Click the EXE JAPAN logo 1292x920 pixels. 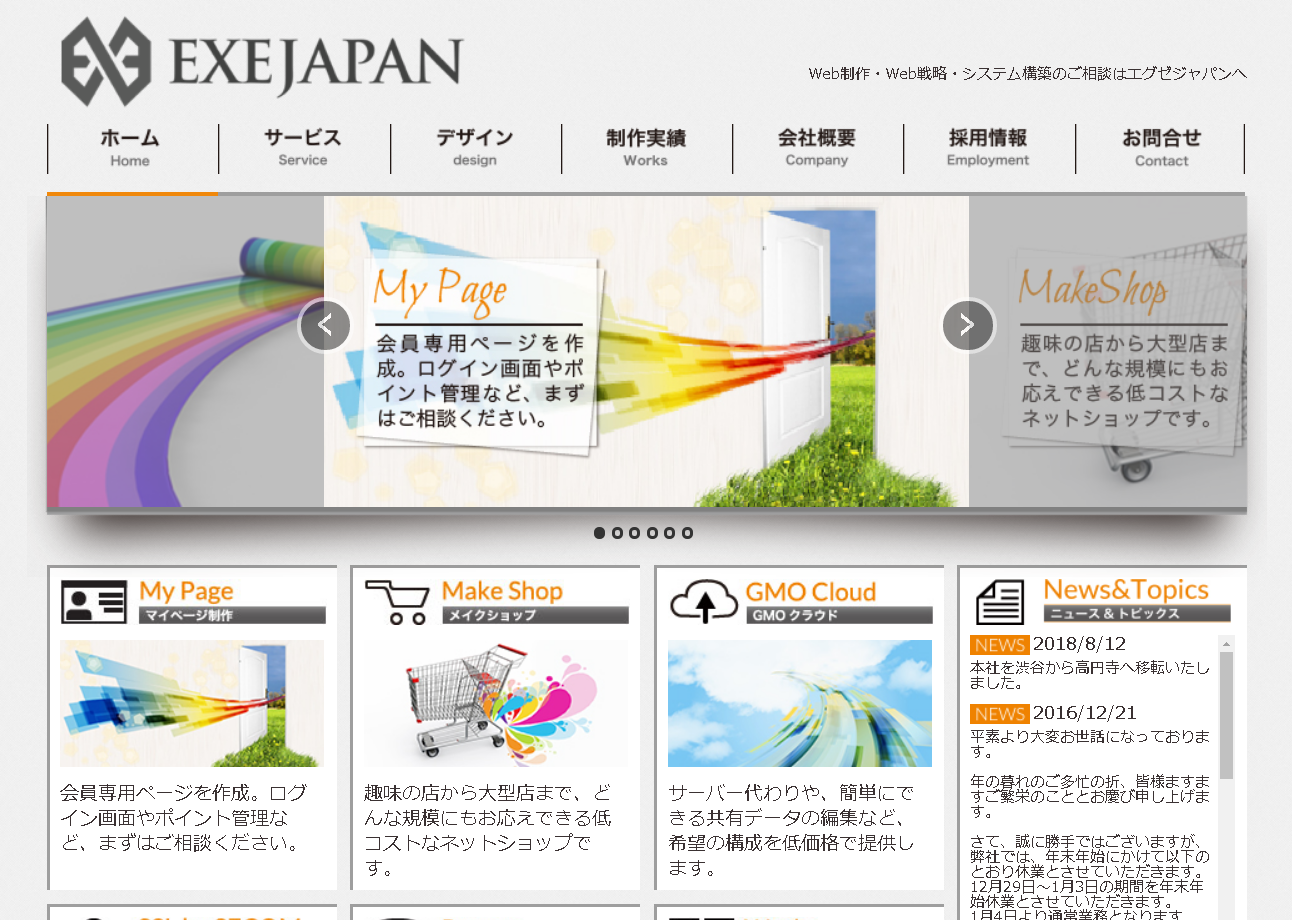262,62
